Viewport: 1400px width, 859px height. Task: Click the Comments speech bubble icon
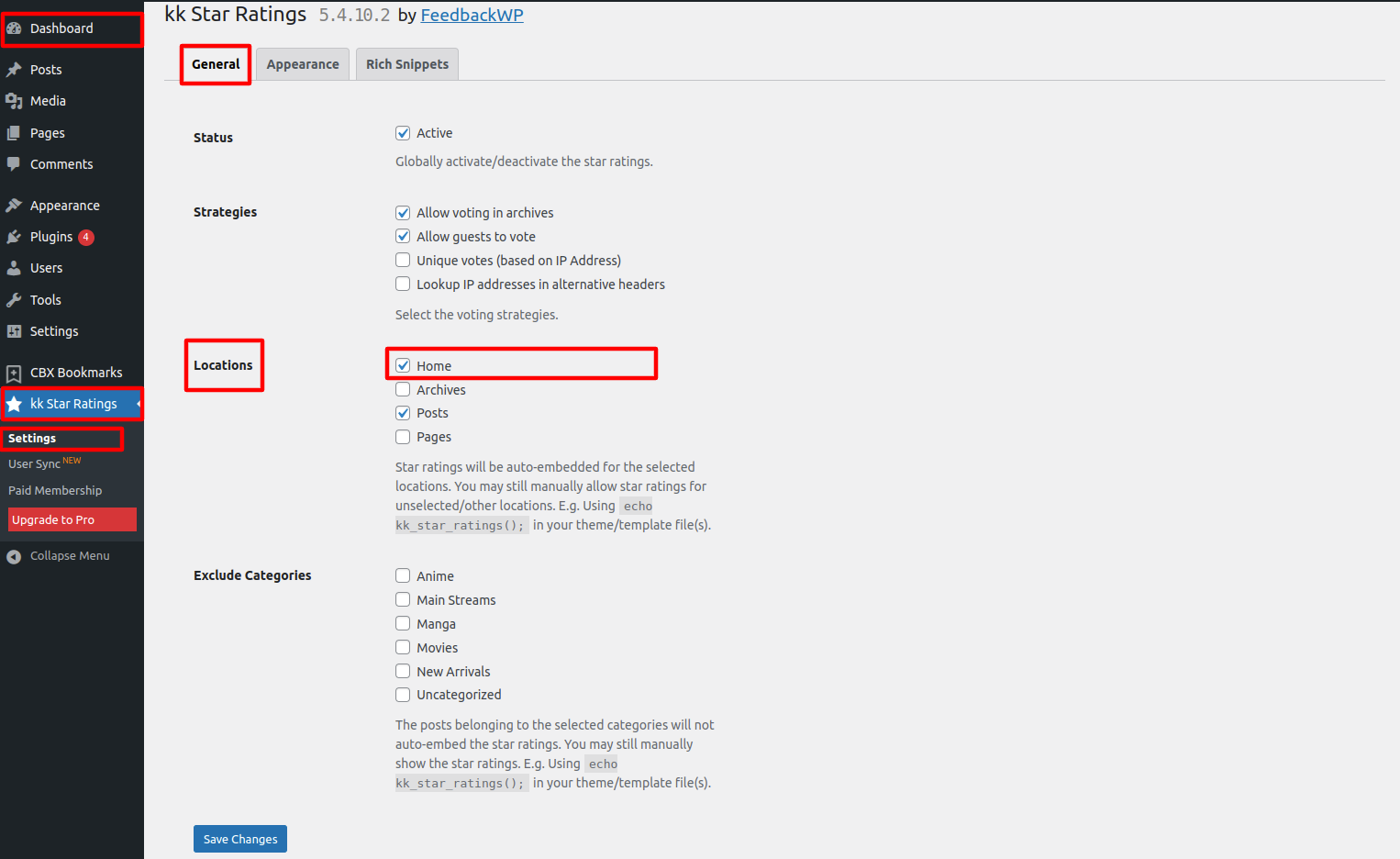[15, 164]
